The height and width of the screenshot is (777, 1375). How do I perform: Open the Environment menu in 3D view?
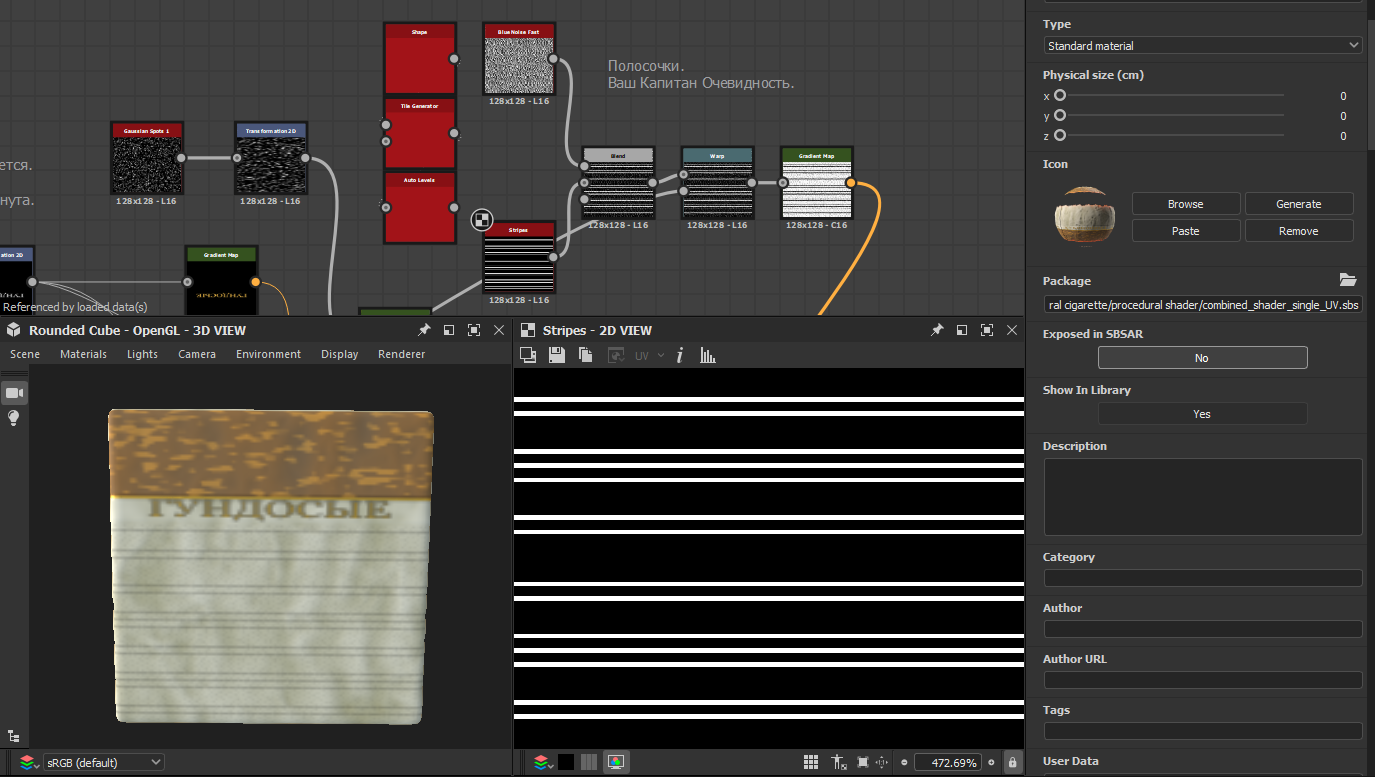pyautogui.click(x=268, y=354)
